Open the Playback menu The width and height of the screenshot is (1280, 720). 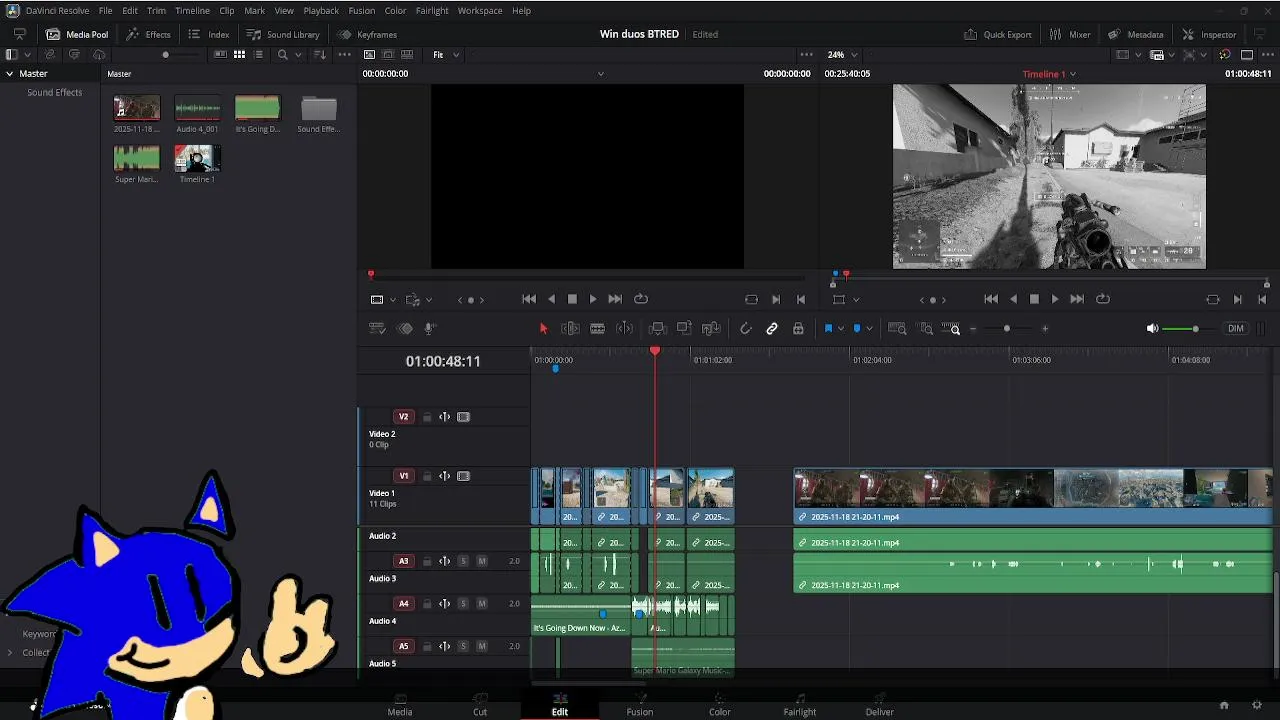(x=321, y=11)
